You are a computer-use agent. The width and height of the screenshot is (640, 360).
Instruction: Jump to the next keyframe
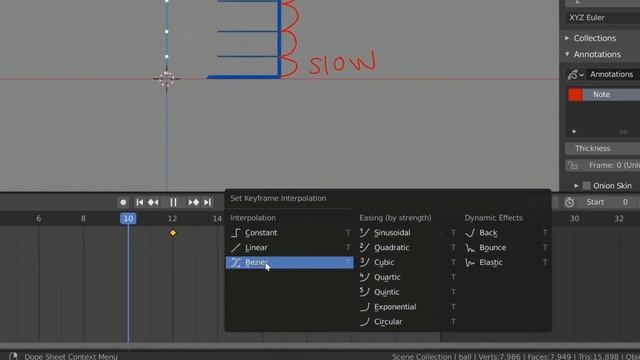point(193,202)
